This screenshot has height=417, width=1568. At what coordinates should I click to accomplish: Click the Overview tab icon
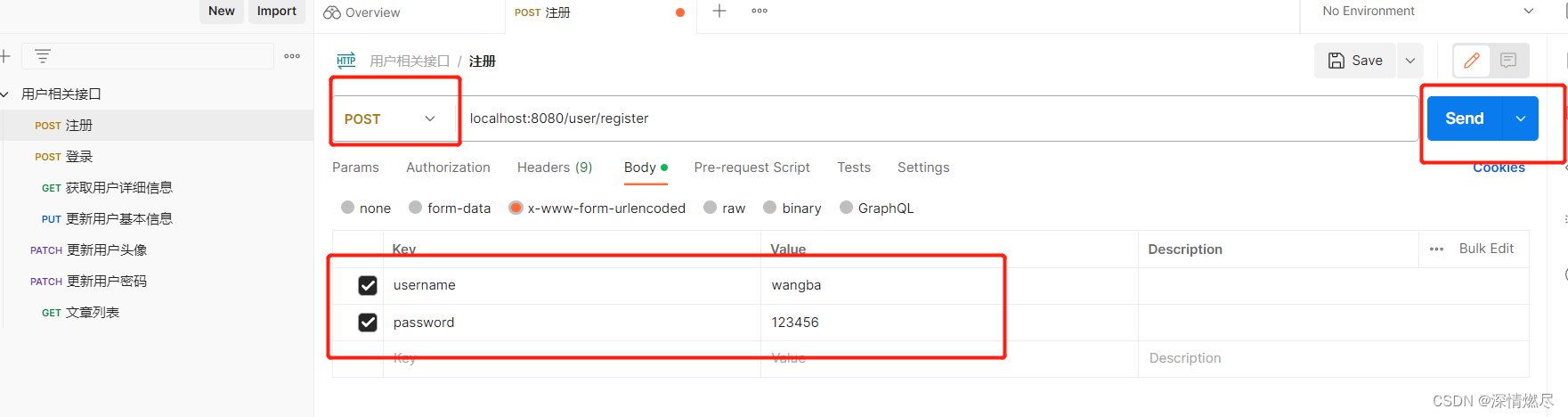[332, 12]
